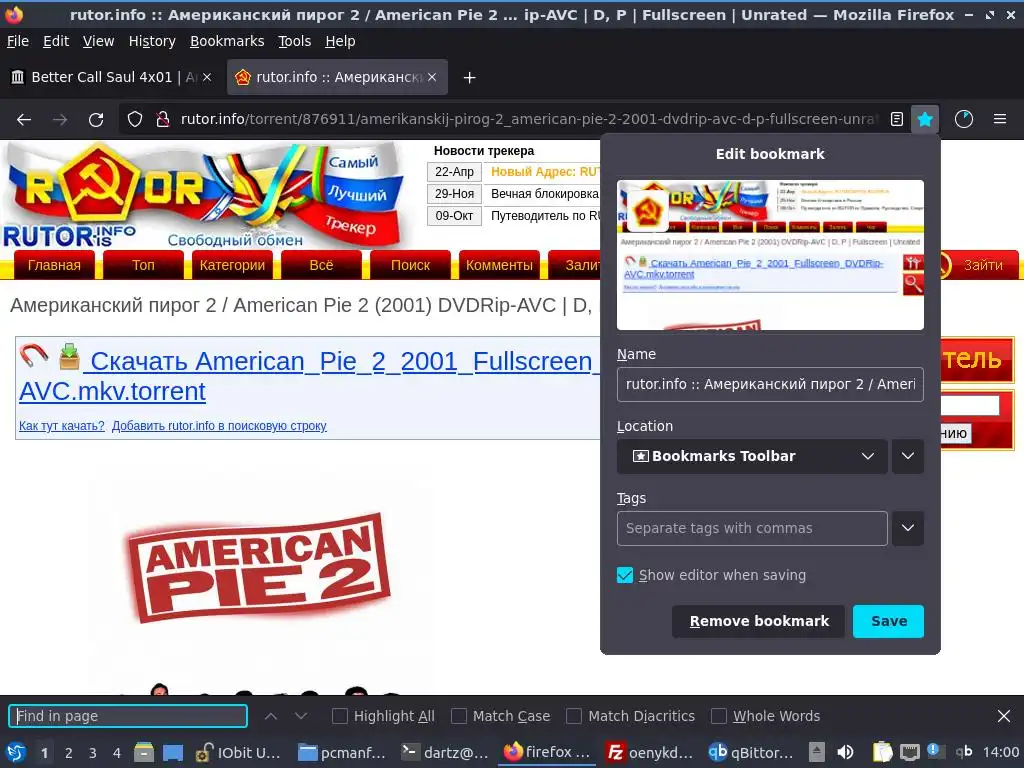
Task: Click the insecure connection padlock icon
Action: coord(163,120)
